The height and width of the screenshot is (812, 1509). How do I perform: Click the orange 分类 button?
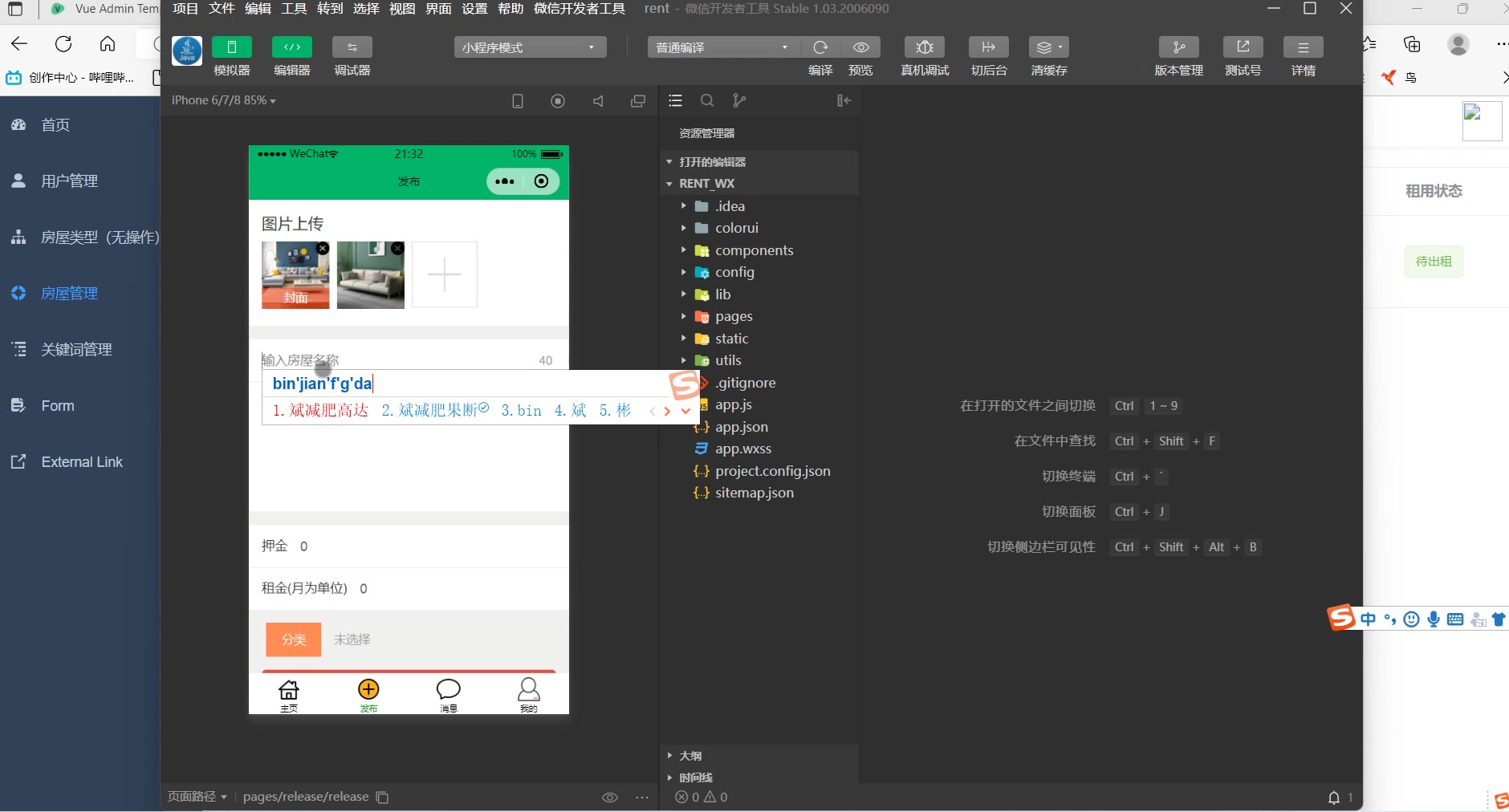pyautogui.click(x=294, y=639)
